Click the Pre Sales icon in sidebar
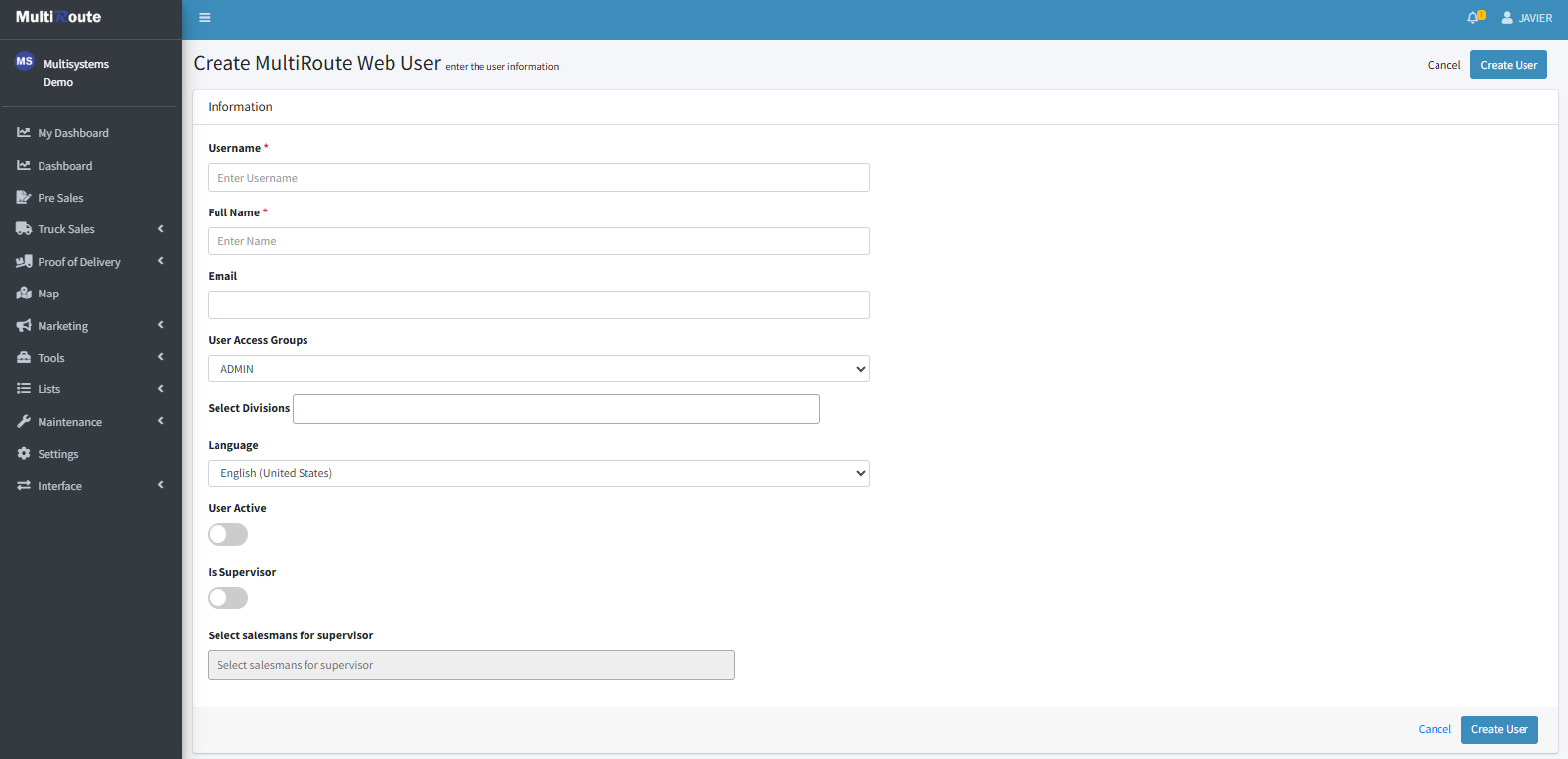The height and width of the screenshot is (759, 1568). (24, 198)
